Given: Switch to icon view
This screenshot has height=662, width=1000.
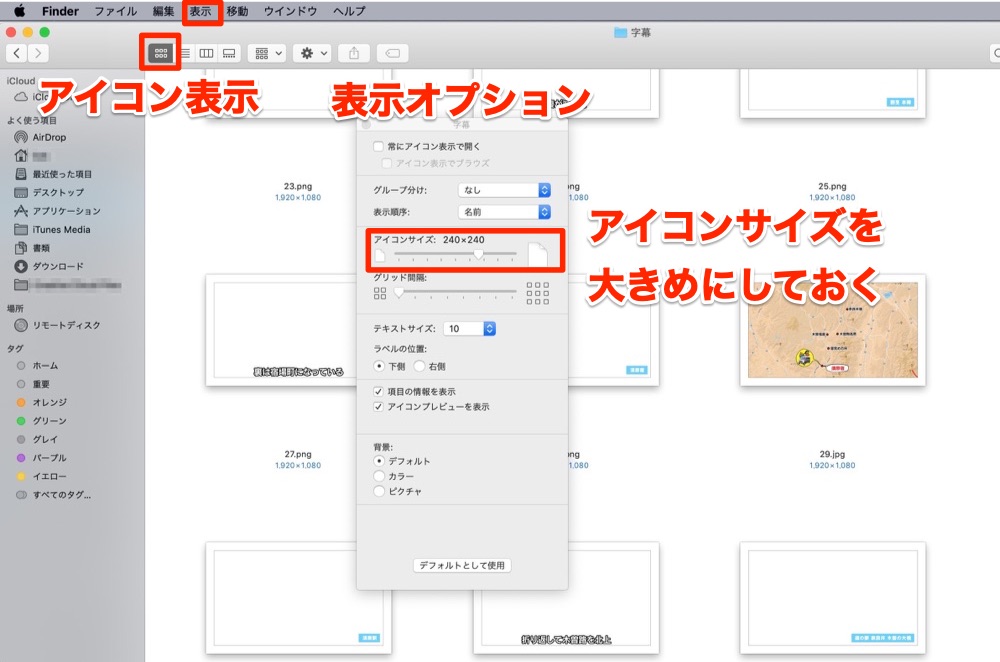Looking at the screenshot, I should [x=161, y=54].
